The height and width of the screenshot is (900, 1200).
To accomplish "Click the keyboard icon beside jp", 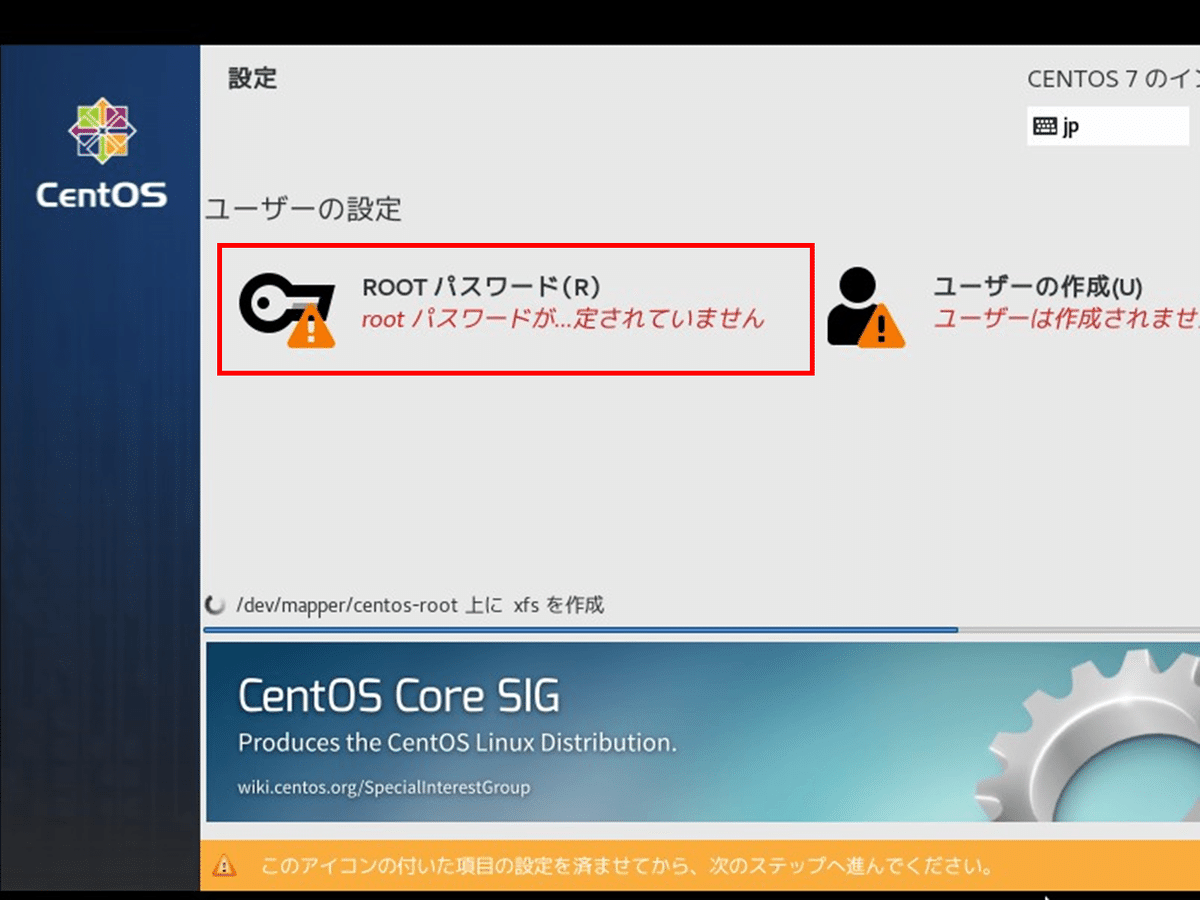I will [x=1045, y=126].
